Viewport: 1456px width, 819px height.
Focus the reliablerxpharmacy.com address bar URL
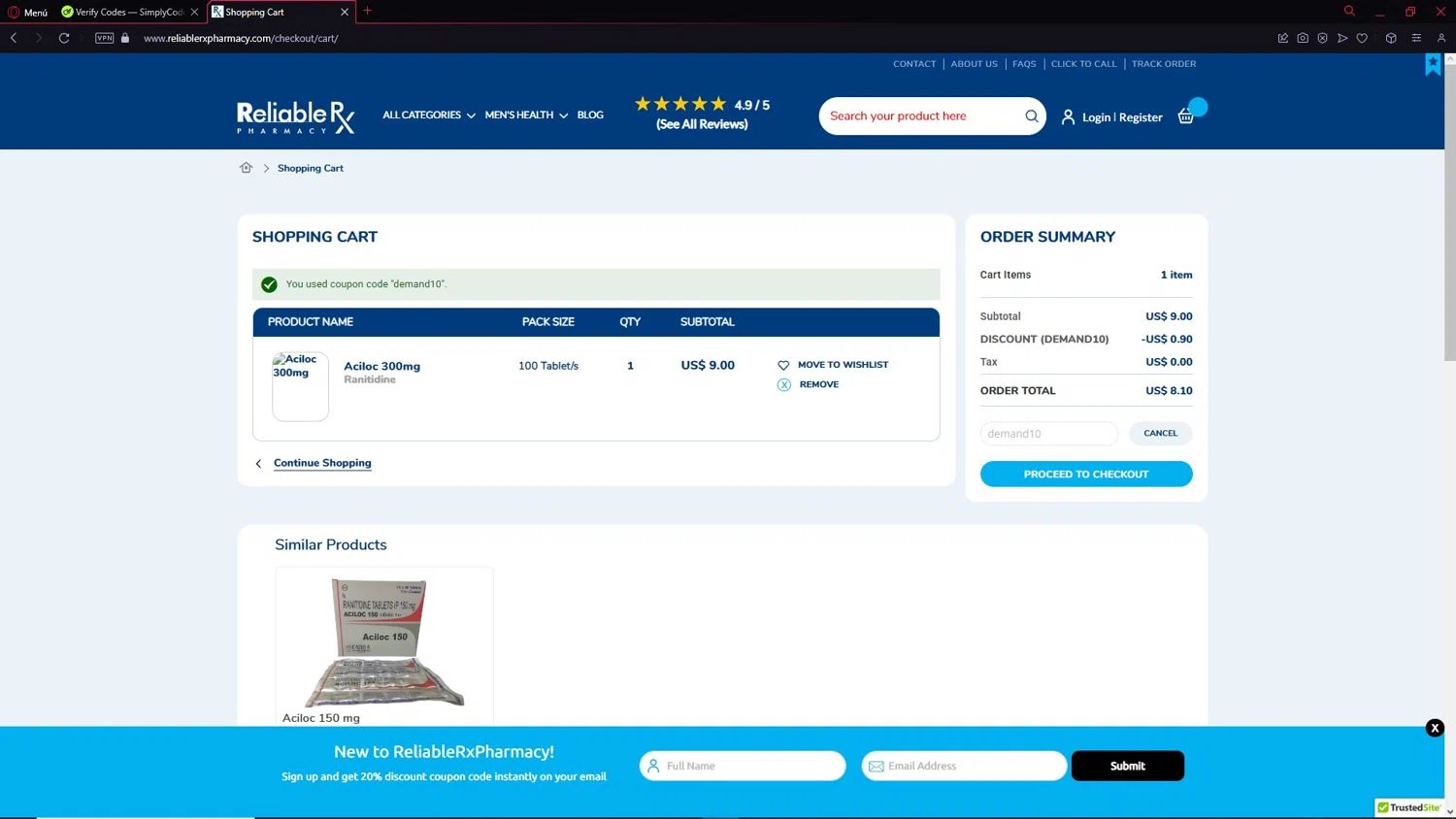[x=241, y=38]
